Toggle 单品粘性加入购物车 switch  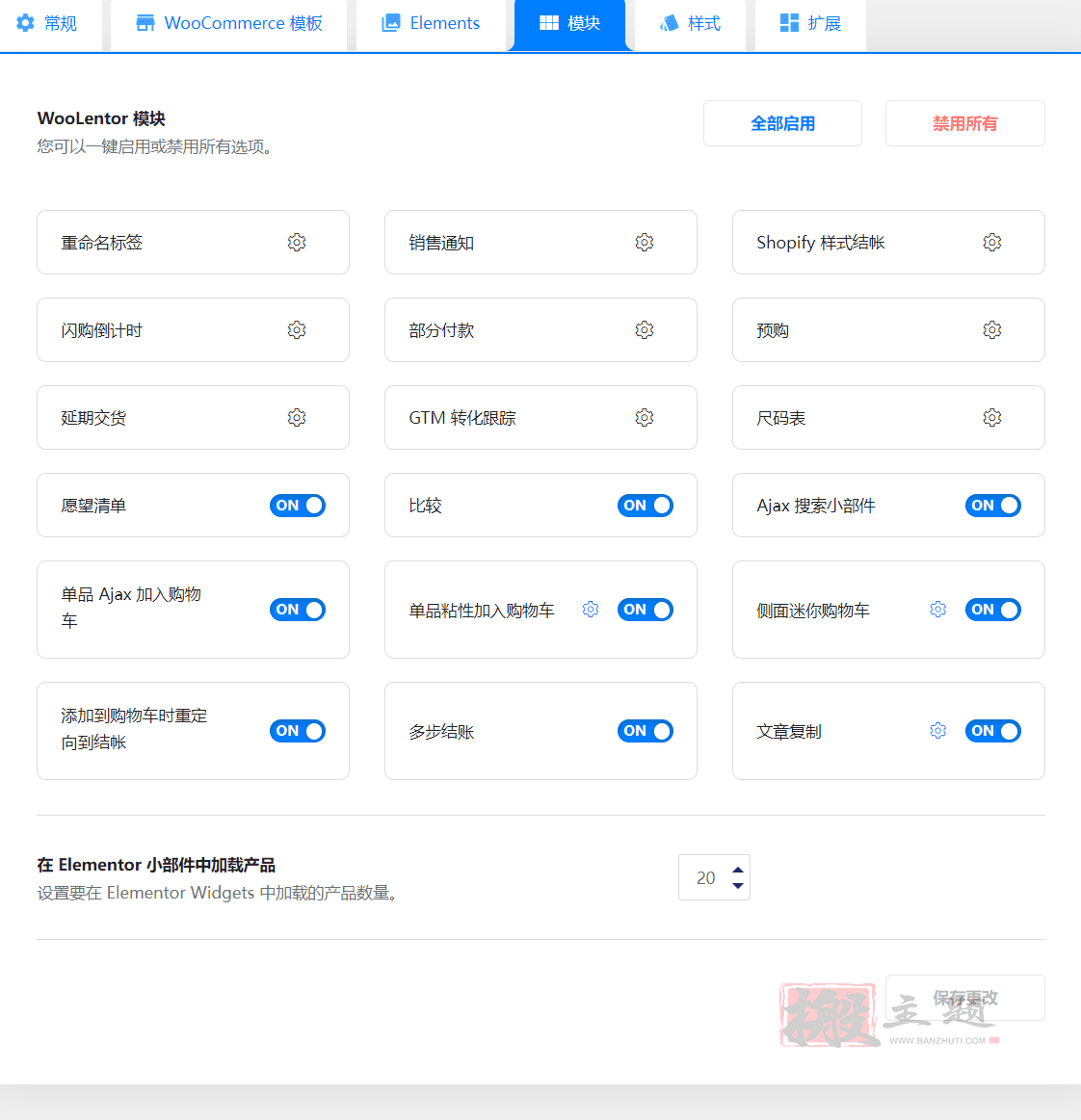(x=646, y=610)
